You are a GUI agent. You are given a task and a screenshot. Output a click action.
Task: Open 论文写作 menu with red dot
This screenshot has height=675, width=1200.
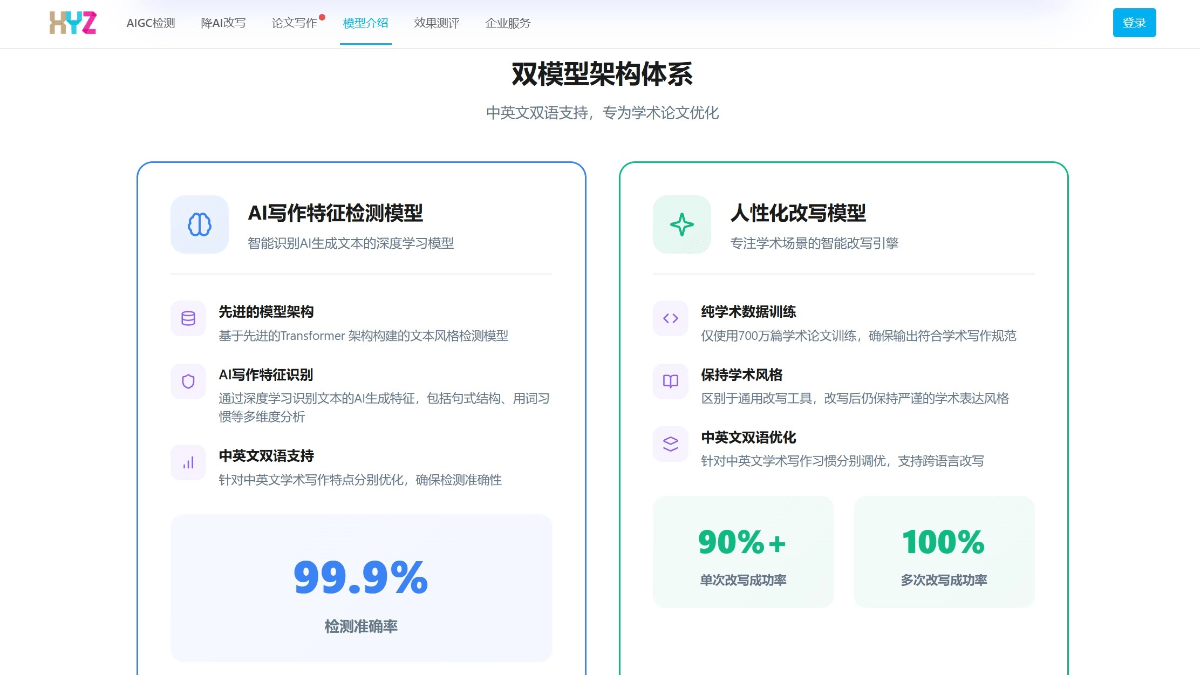click(294, 23)
